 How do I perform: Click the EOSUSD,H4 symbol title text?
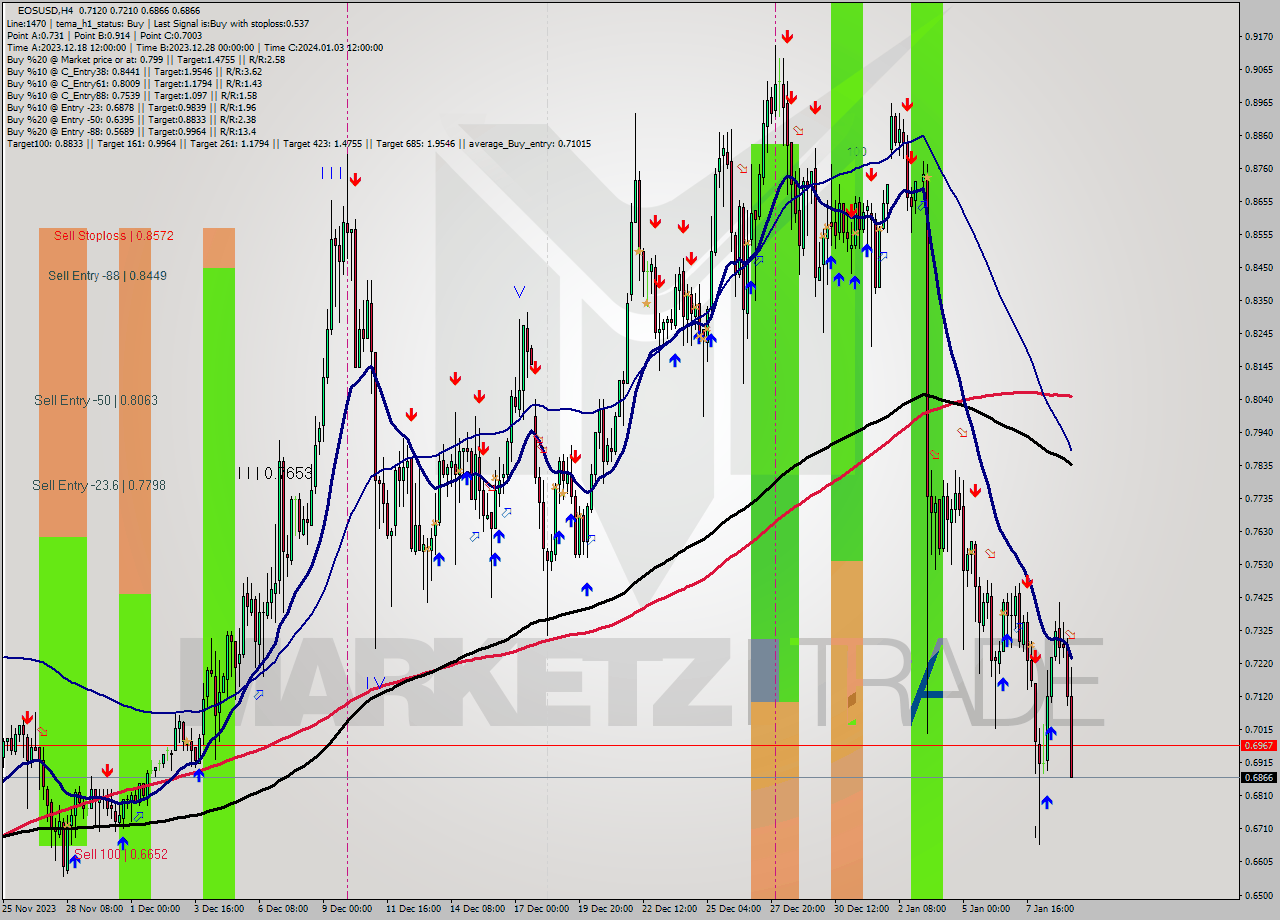(x=44, y=9)
